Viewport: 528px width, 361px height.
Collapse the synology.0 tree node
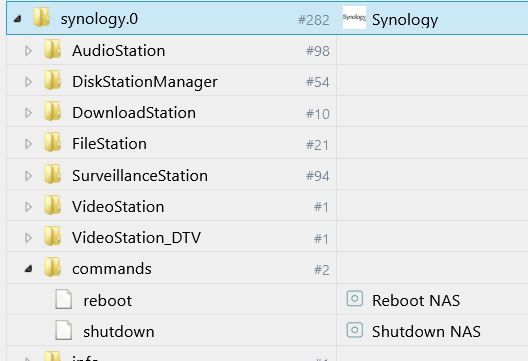[18, 19]
